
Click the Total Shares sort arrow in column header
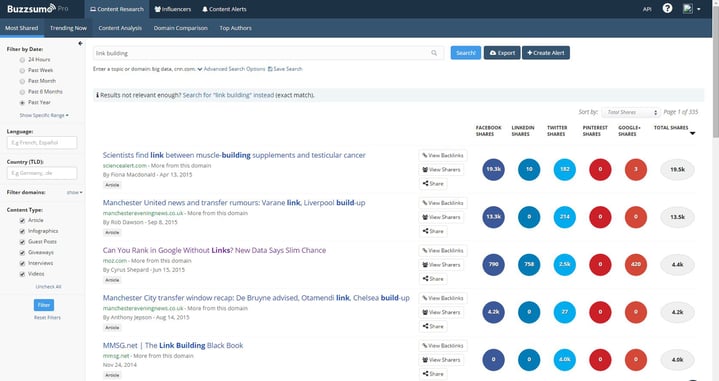pyautogui.click(x=692, y=133)
